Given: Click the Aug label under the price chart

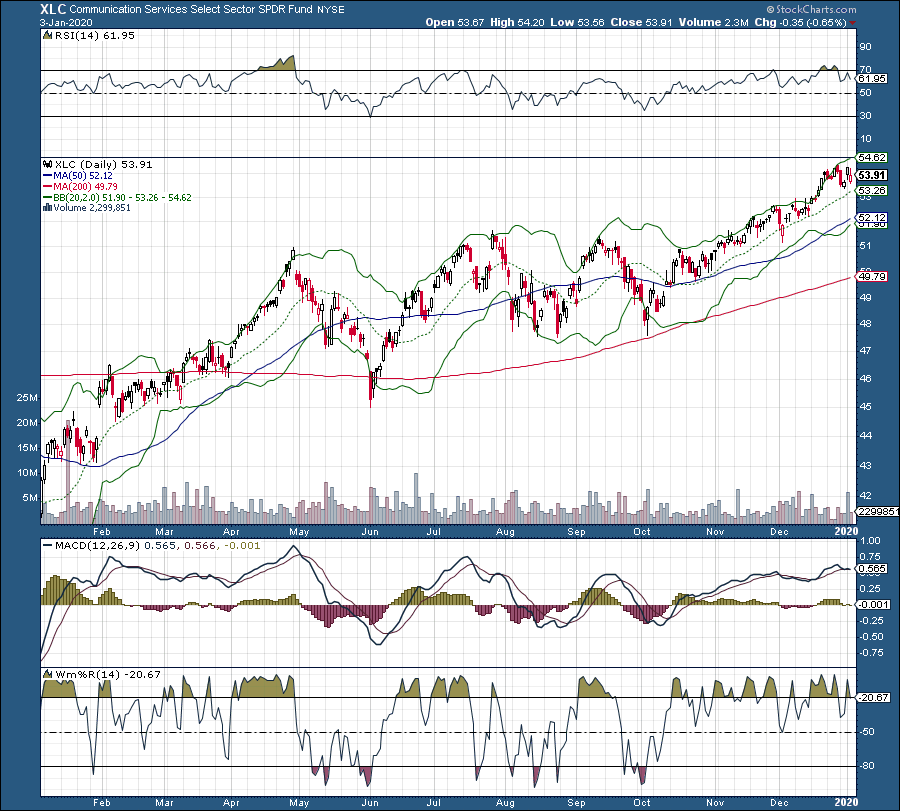Looking at the screenshot, I should point(505,531).
